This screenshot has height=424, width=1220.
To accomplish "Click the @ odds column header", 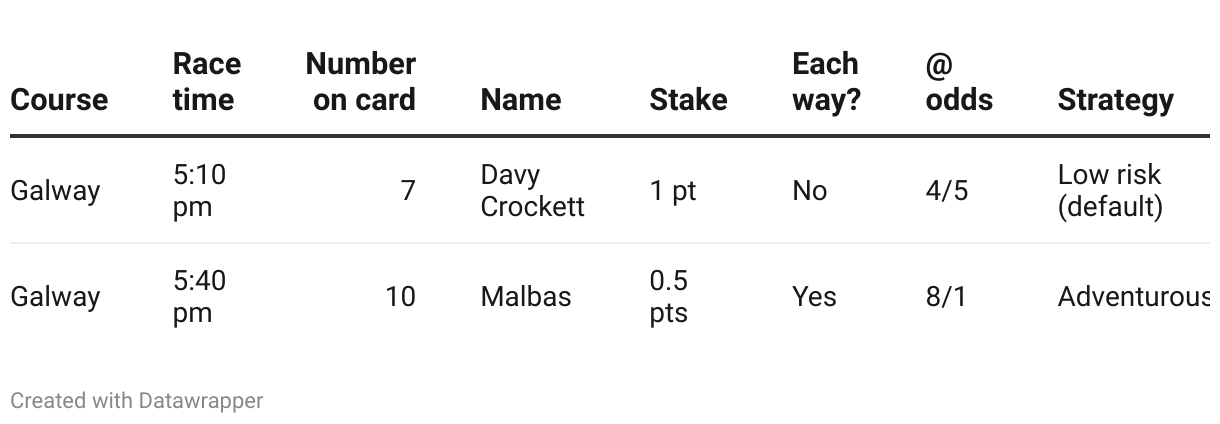I will click(x=958, y=82).
